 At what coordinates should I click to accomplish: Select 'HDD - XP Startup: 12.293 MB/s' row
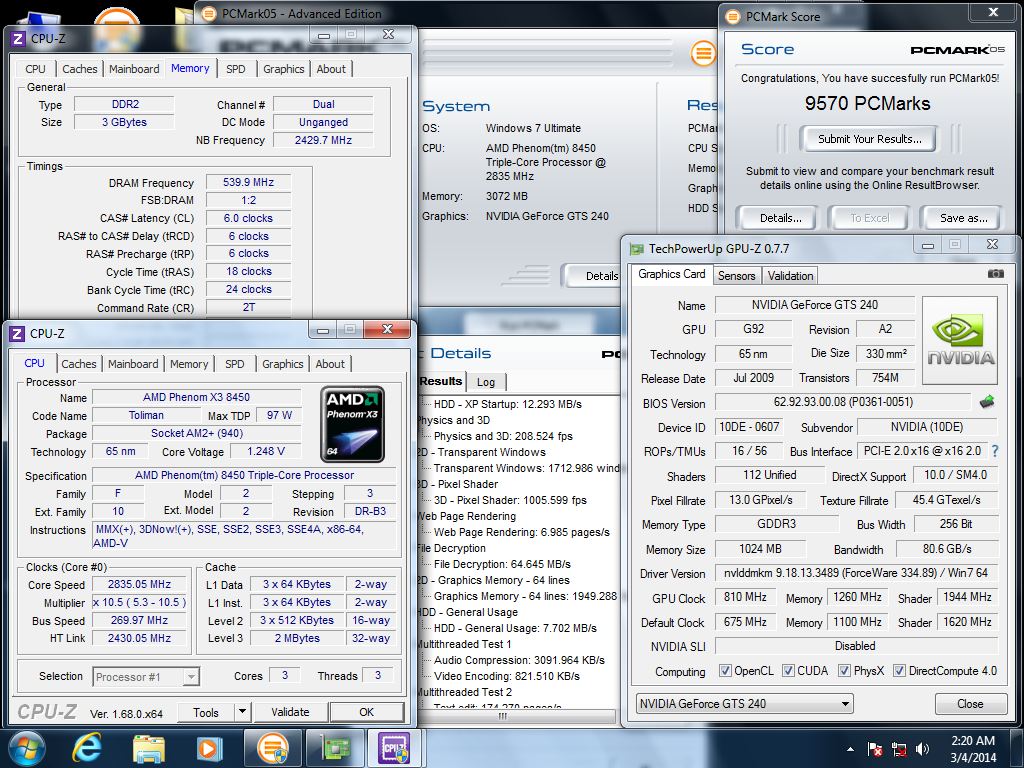click(507, 404)
